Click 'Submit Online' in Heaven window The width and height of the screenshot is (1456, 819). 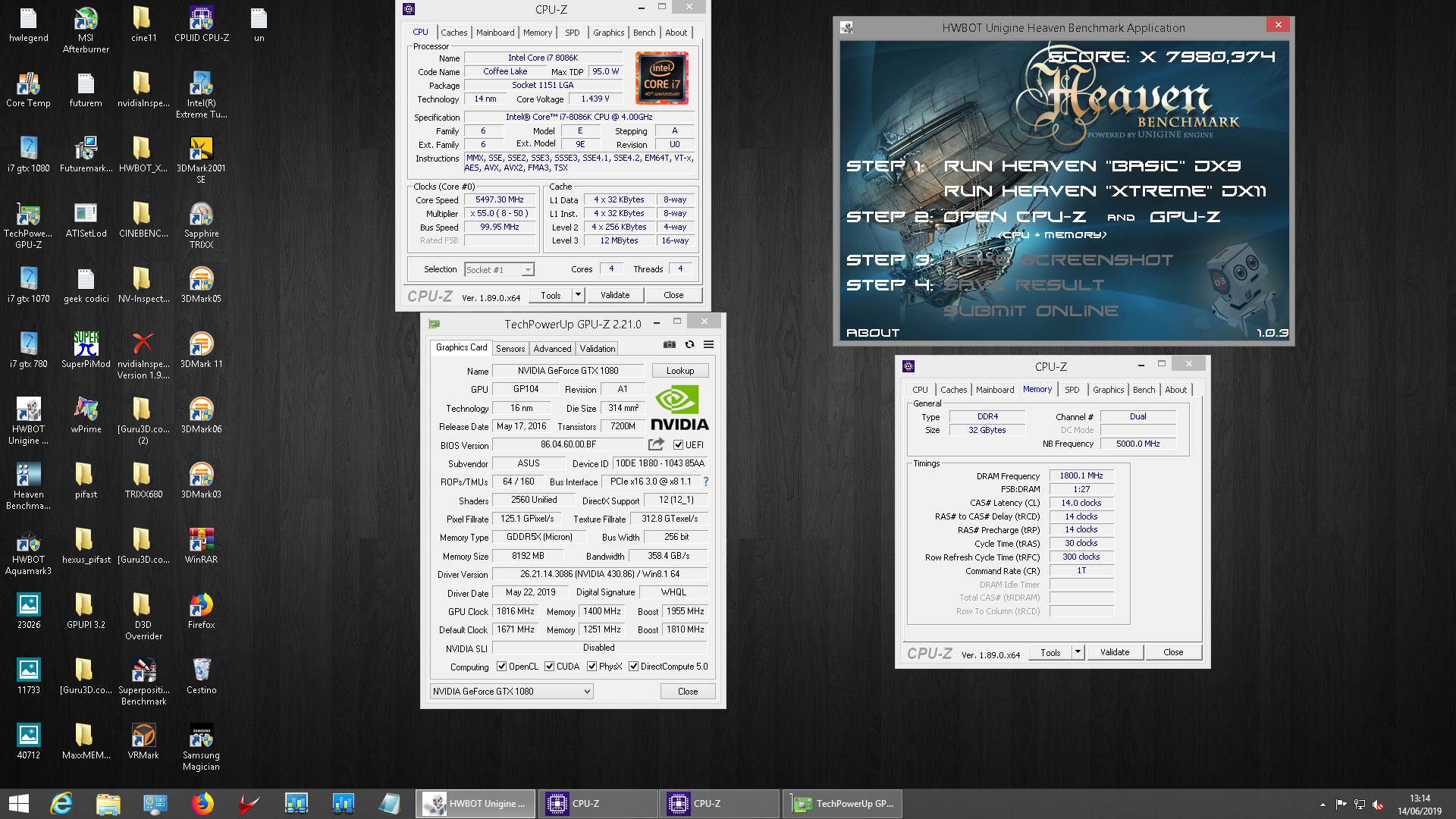[1031, 311]
